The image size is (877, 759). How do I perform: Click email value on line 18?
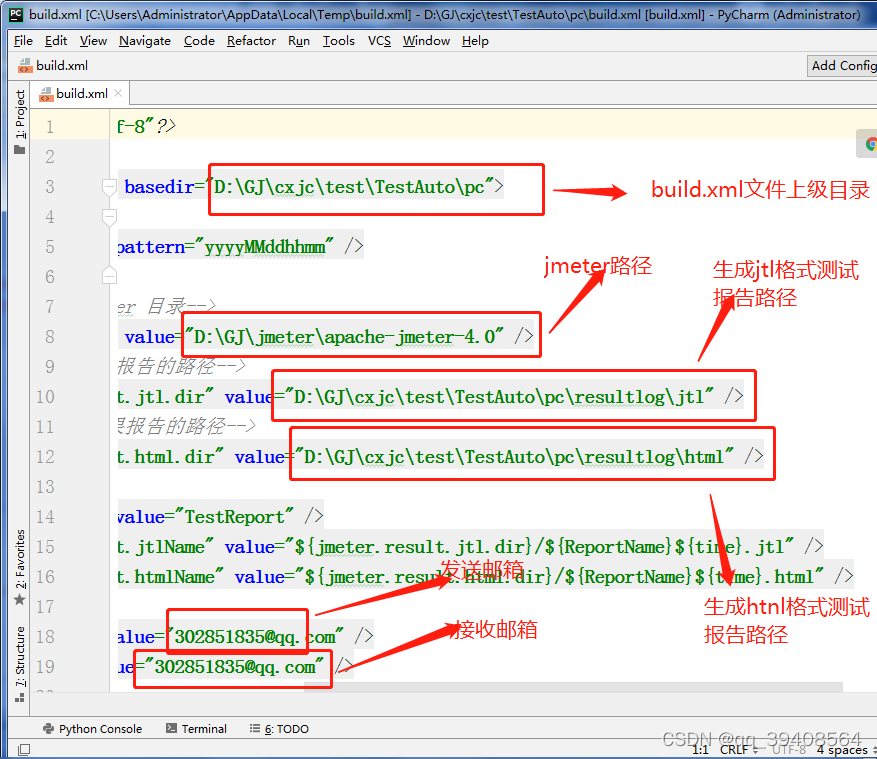tap(255, 637)
